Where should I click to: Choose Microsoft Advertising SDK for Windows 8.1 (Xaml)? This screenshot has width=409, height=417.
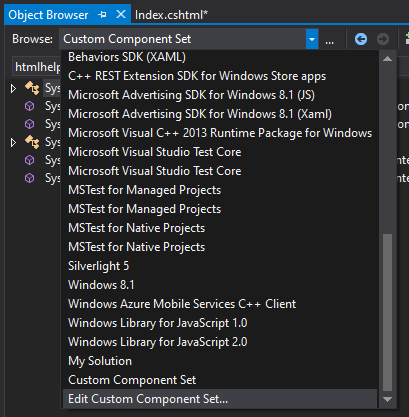(x=220, y=114)
